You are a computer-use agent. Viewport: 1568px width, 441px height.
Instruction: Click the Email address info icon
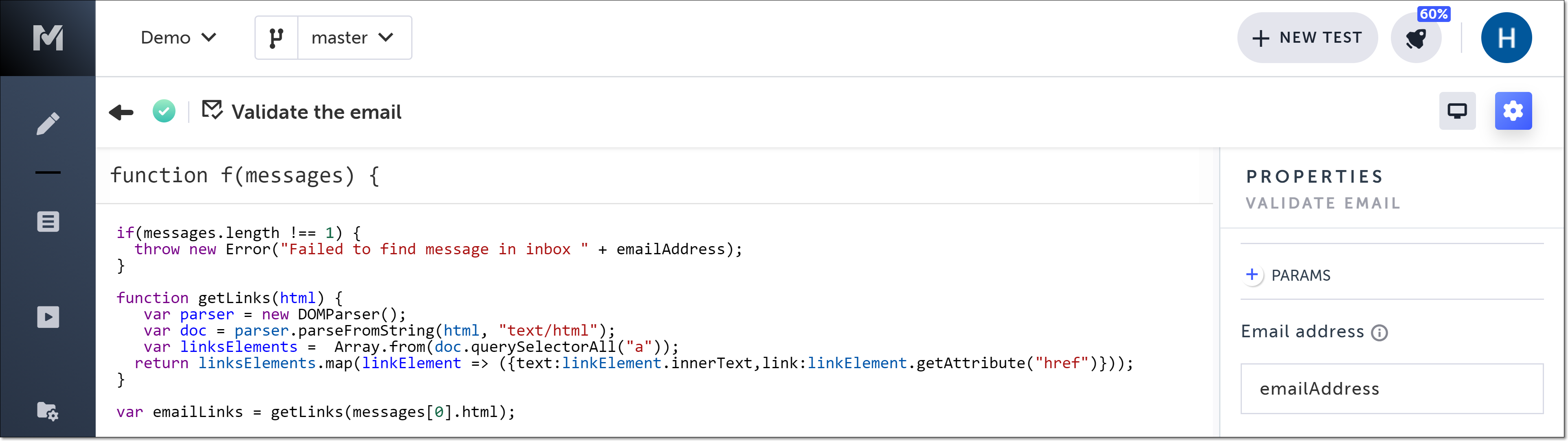[1379, 333]
